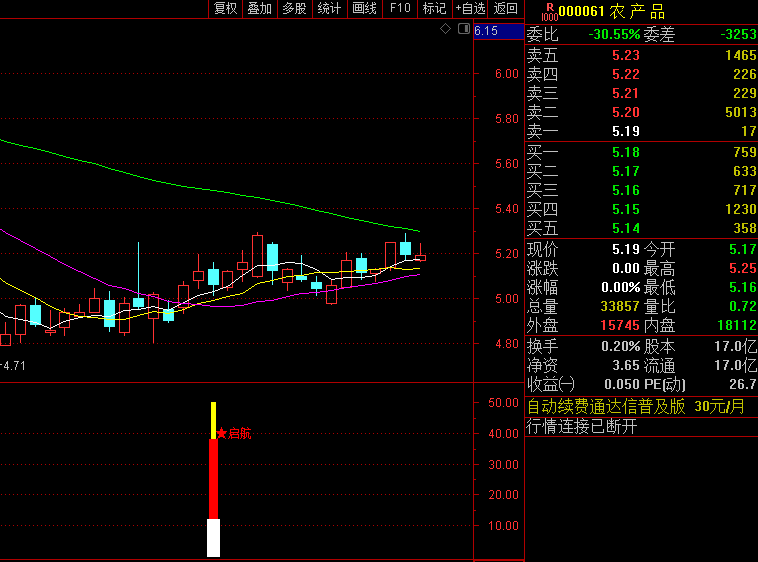Screen dimensions: 758x562
Task: Click 卖二 price 5.20
Action: coord(626,112)
